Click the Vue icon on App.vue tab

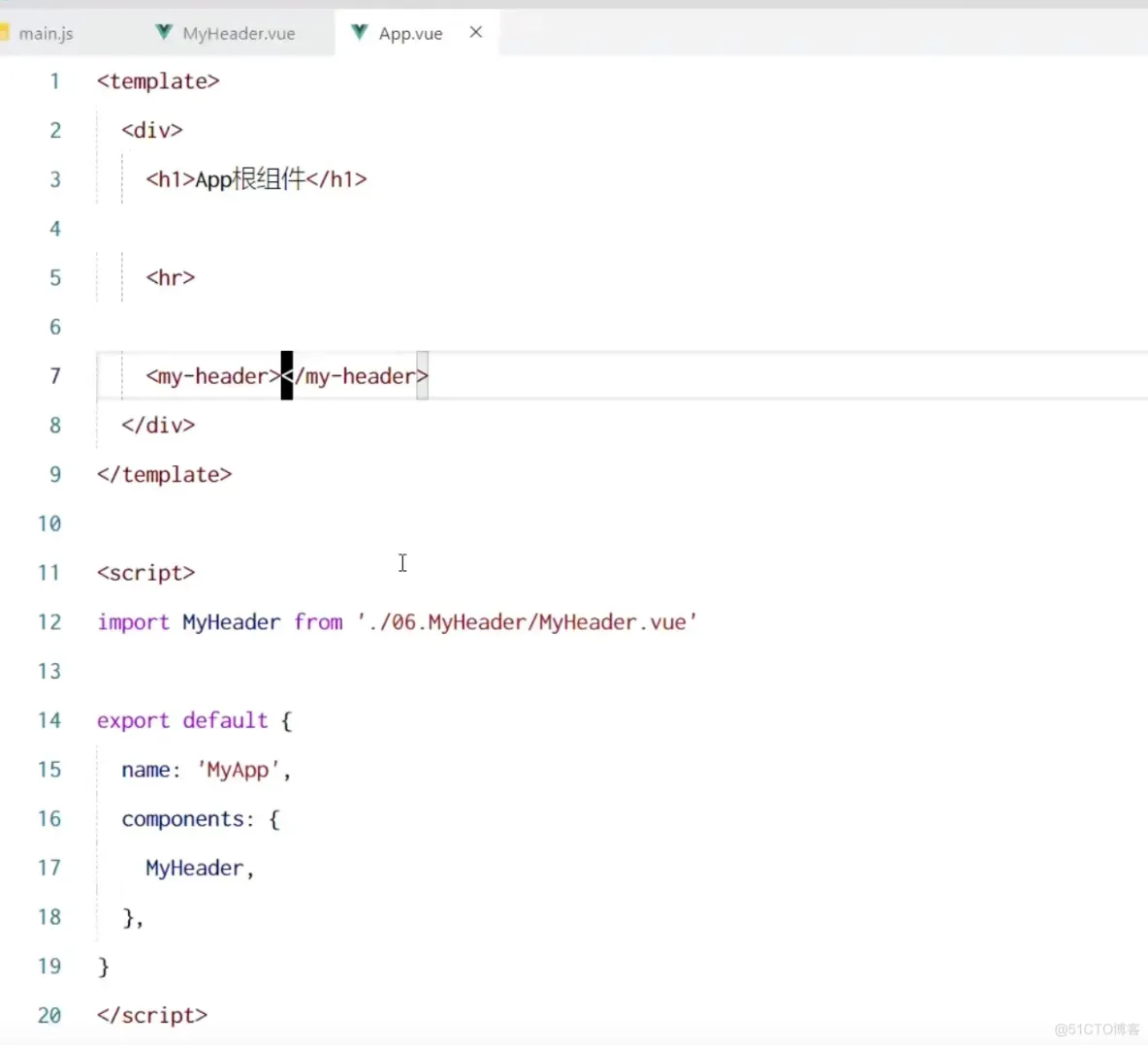coord(360,32)
